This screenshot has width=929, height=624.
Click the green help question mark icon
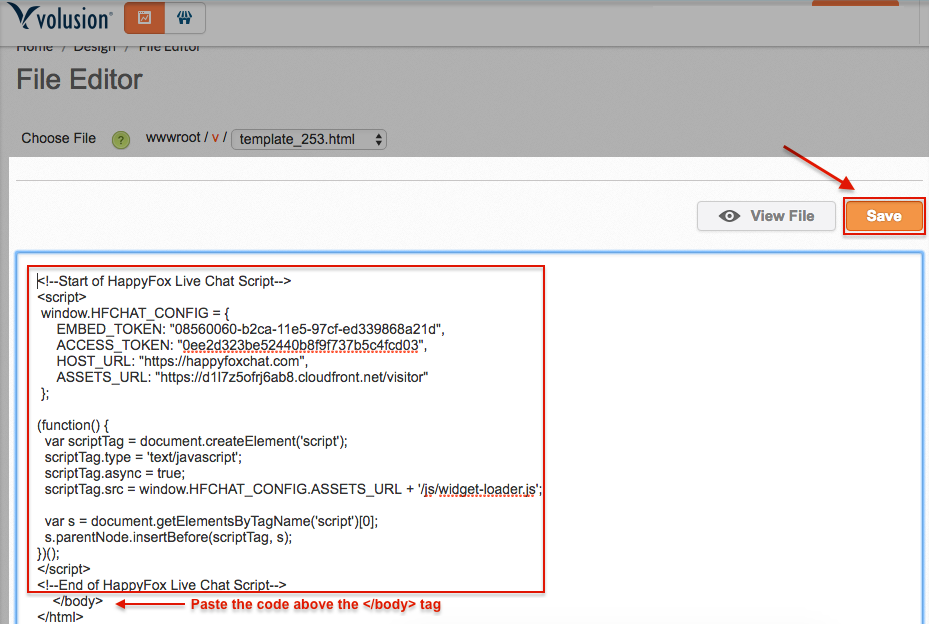121,140
